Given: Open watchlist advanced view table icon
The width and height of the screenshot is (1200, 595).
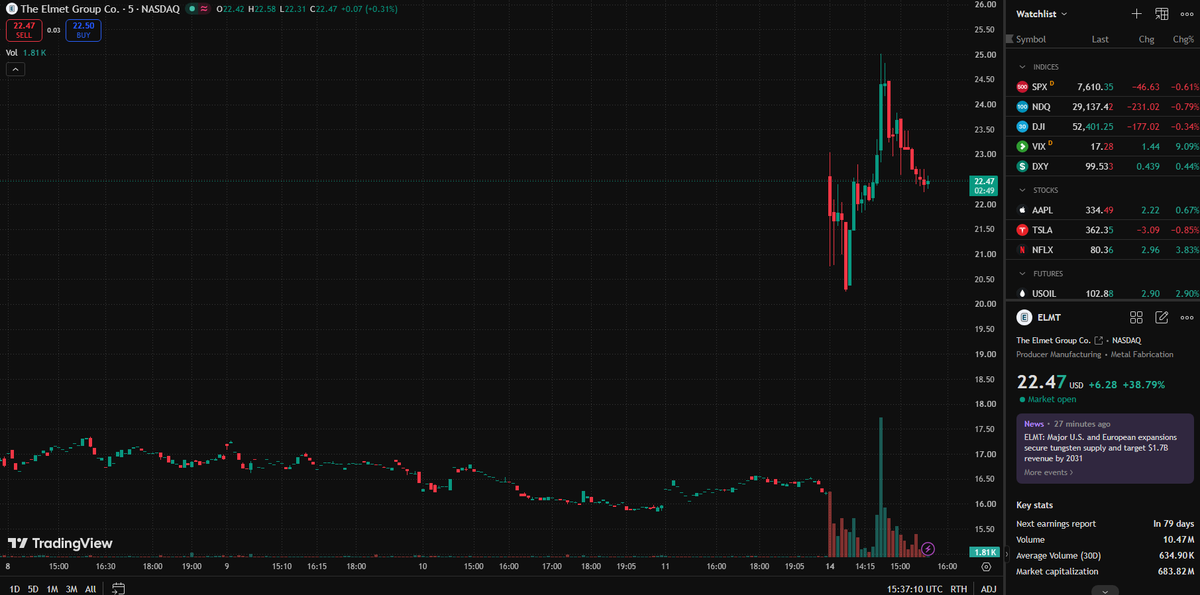Looking at the screenshot, I should pyautogui.click(x=1162, y=14).
